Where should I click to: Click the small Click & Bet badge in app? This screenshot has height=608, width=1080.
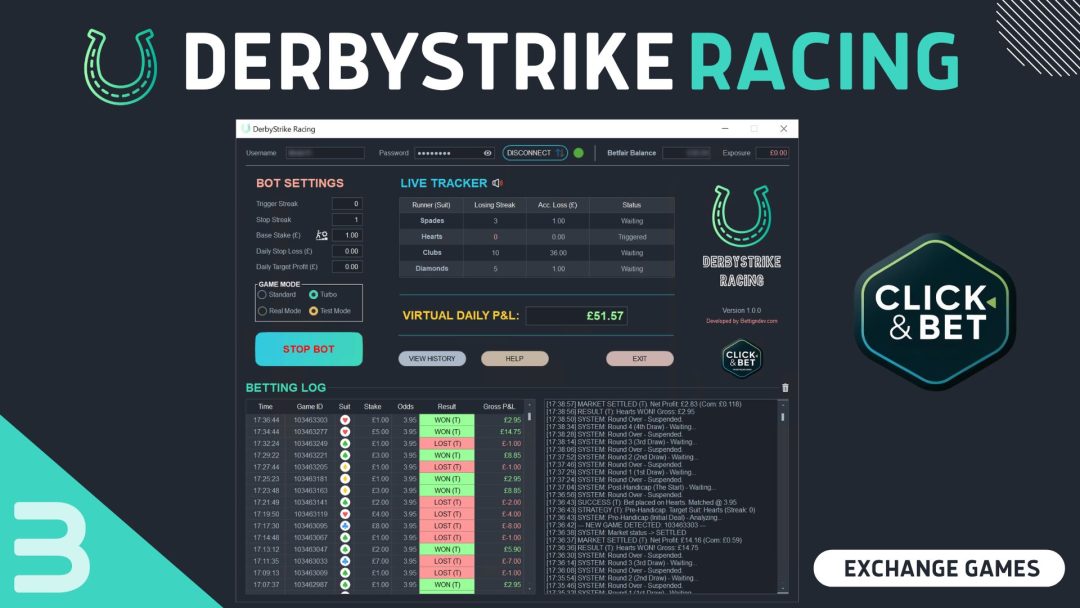pos(742,359)
